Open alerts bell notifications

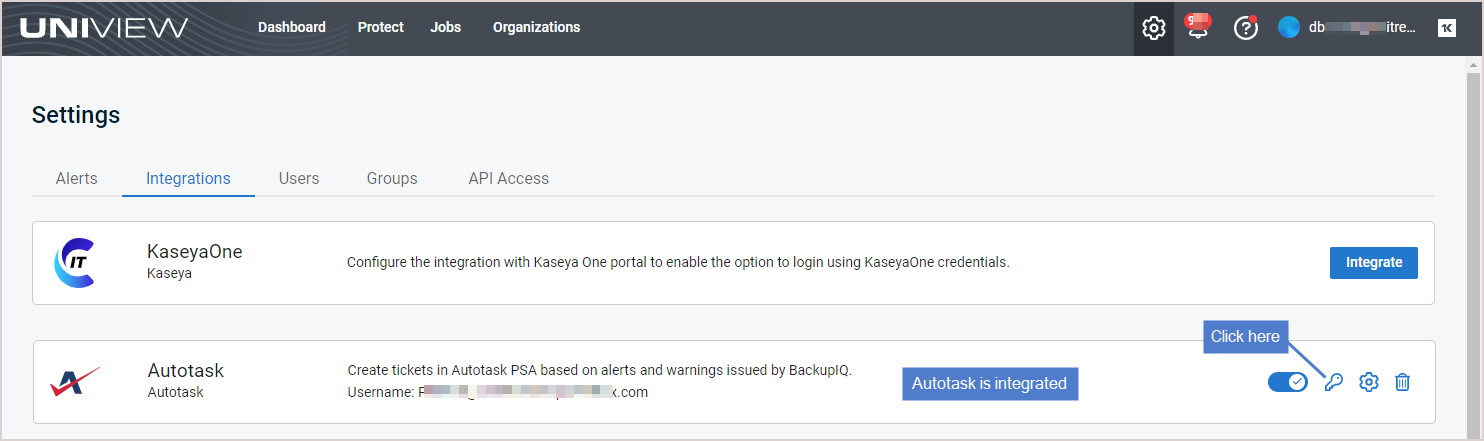[1198, 27]
